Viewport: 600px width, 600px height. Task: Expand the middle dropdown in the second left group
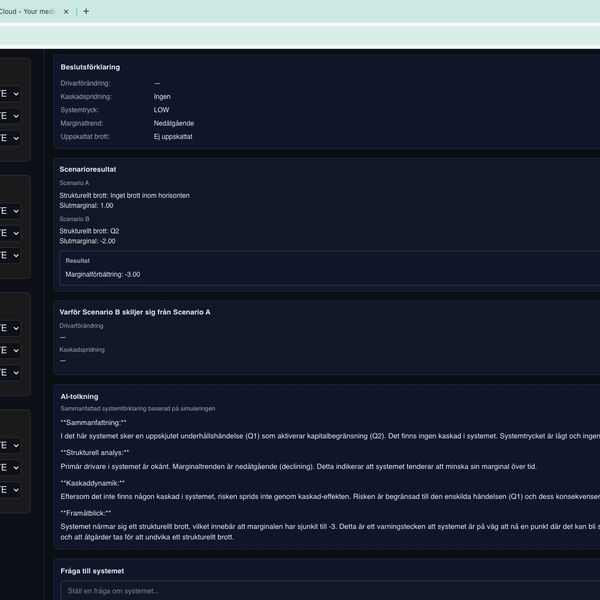[x=9, y=233]
